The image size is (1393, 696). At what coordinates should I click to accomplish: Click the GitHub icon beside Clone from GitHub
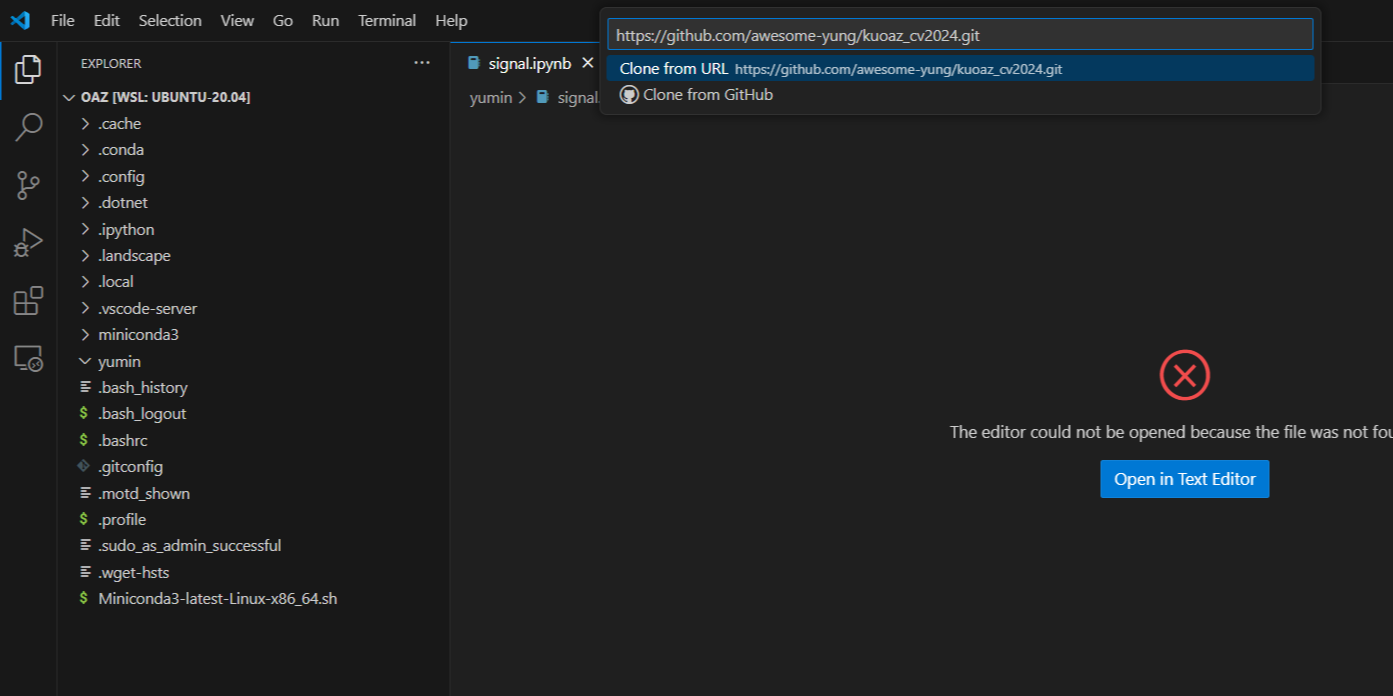coord(629,95)
